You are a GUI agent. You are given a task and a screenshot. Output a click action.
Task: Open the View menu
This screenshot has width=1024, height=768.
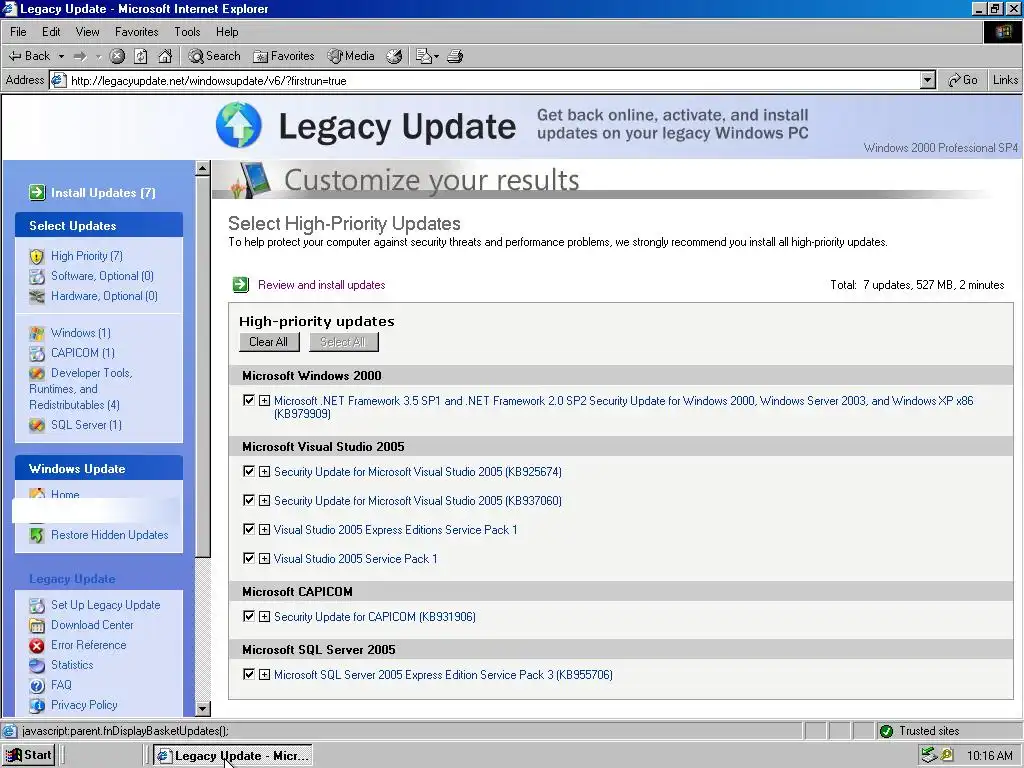pos(88,31)
